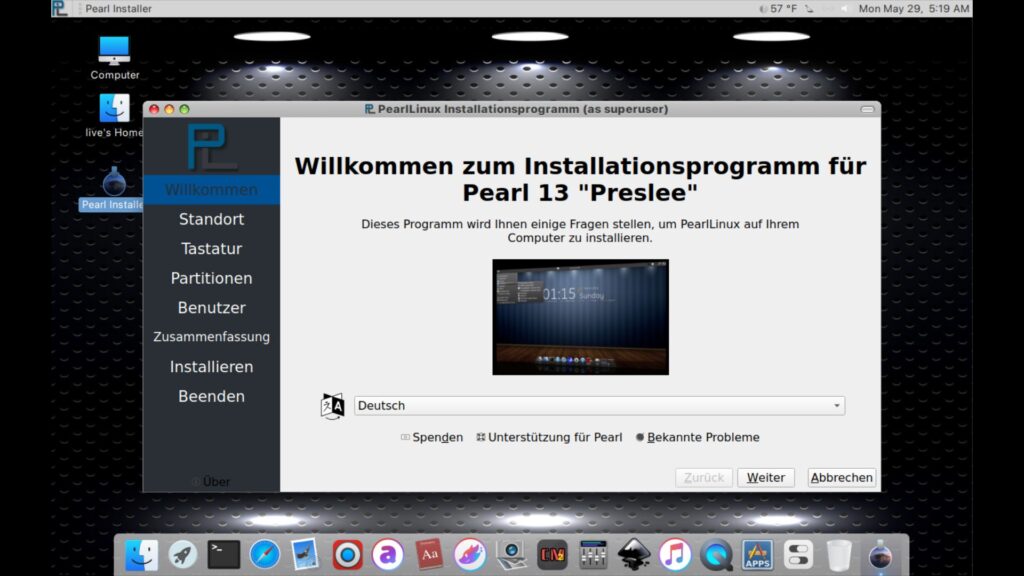Launch the rocket Launchpad icon in dock
The image size is (1024, 576).
point(182,555)
